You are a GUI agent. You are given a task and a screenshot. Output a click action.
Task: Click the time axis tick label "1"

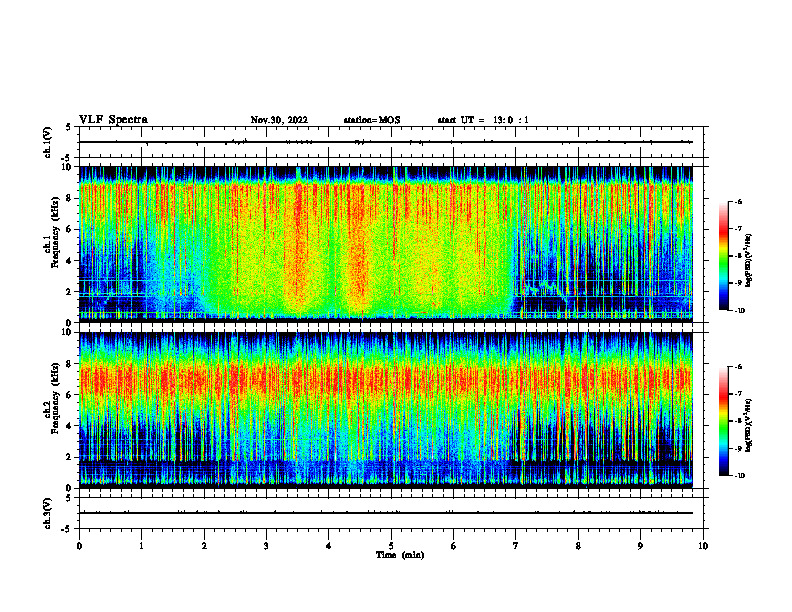tap(141, 546)
